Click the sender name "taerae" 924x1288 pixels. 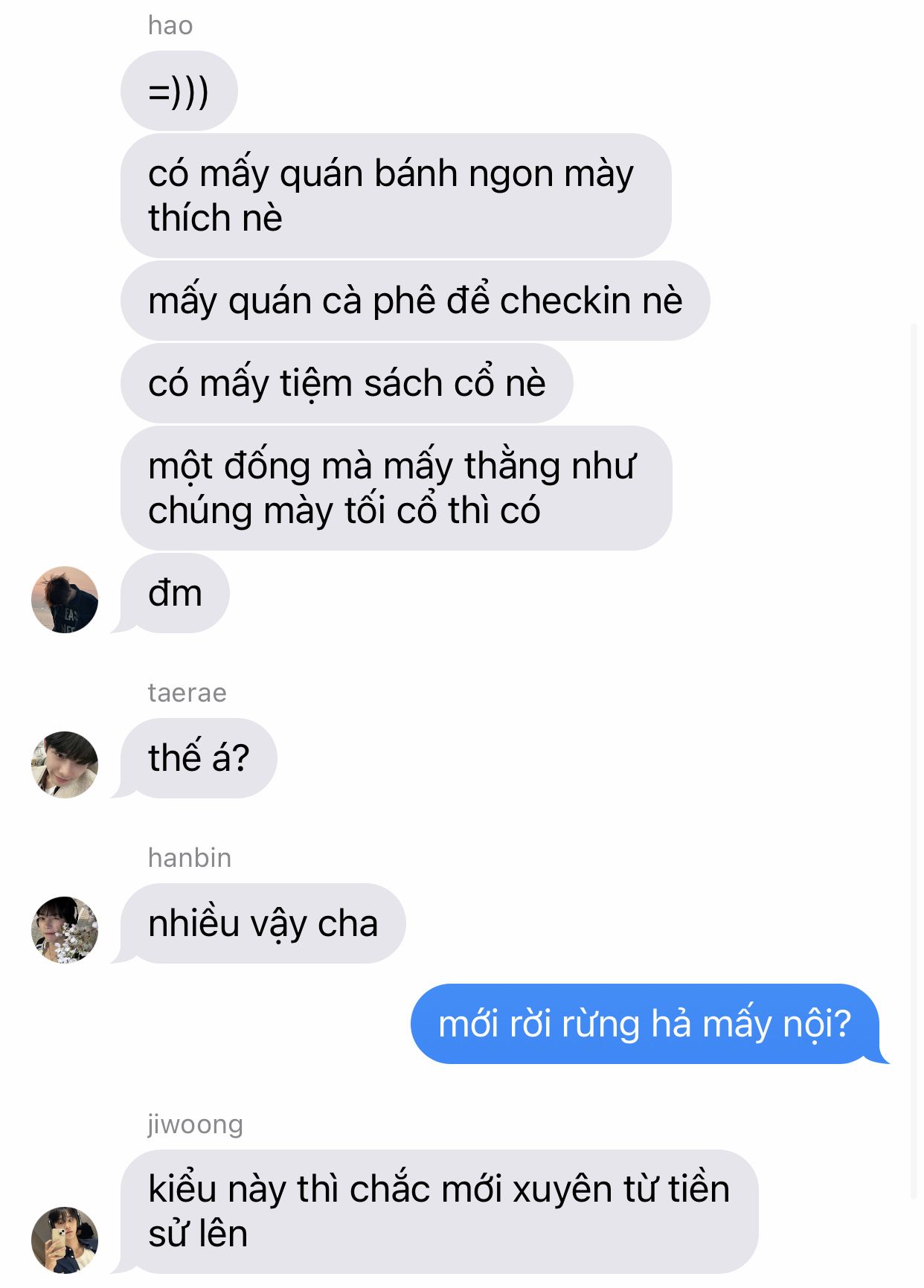pyautogui.click(x=187, y=693)
